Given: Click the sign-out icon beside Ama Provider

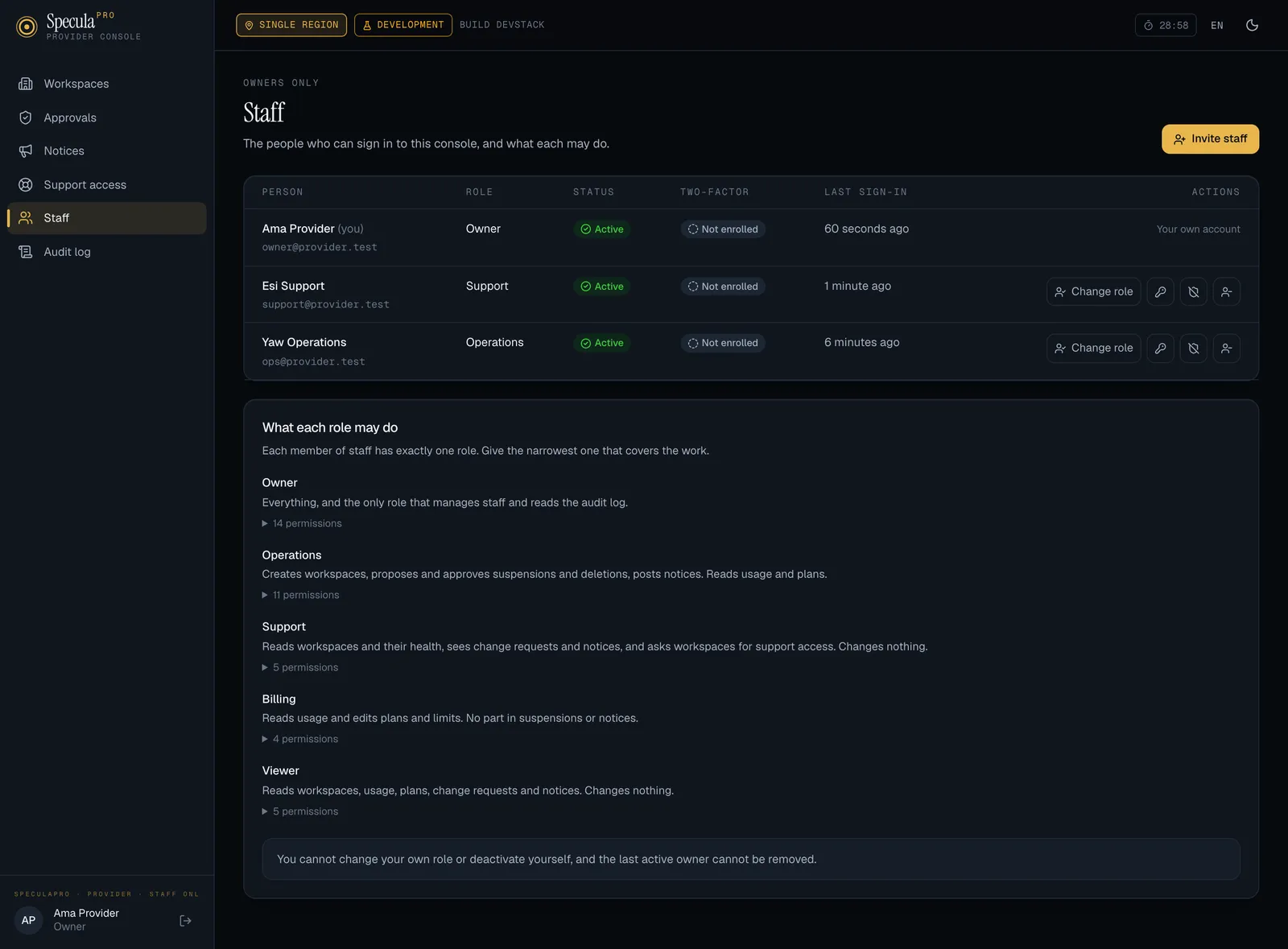Looking at the screenshot, I should click(x=185, y=921).
